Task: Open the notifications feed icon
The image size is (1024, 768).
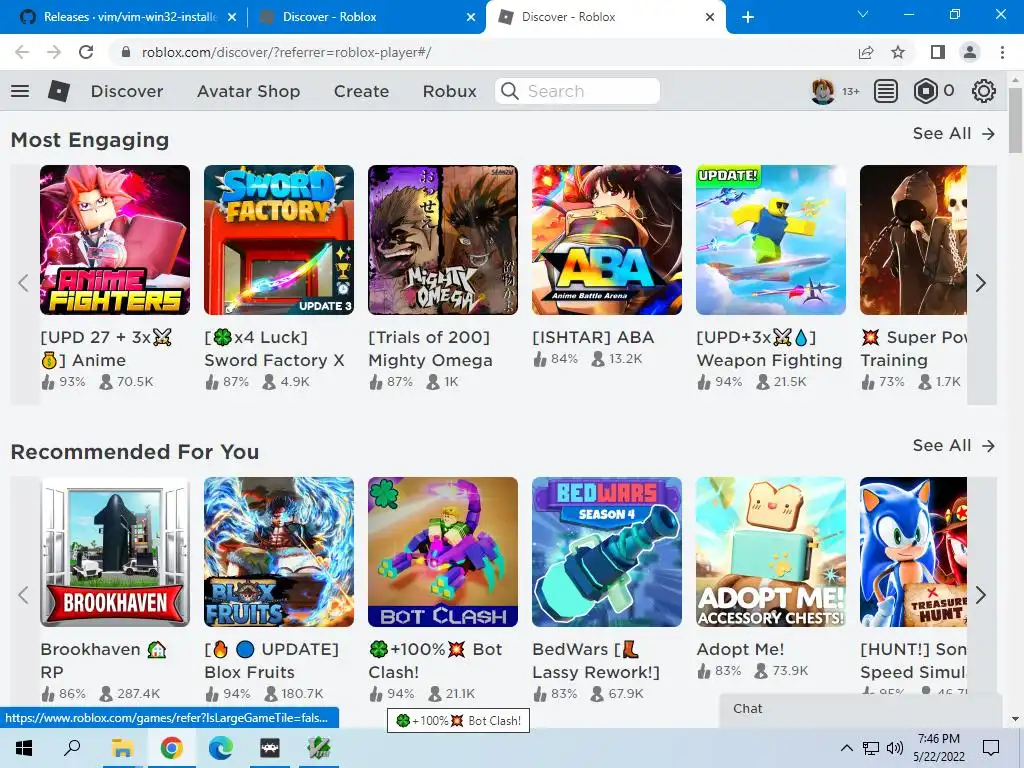Action: click(x=886, y=91)
